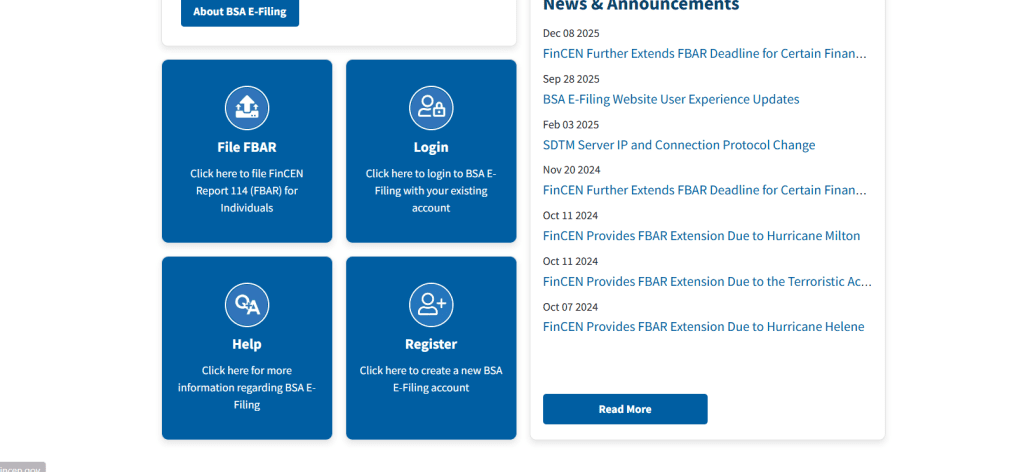Image resolution: width=1024 pixels, height=472 pixels.
Task: Click the File FBAR upload icon
Action: [247, 108]
